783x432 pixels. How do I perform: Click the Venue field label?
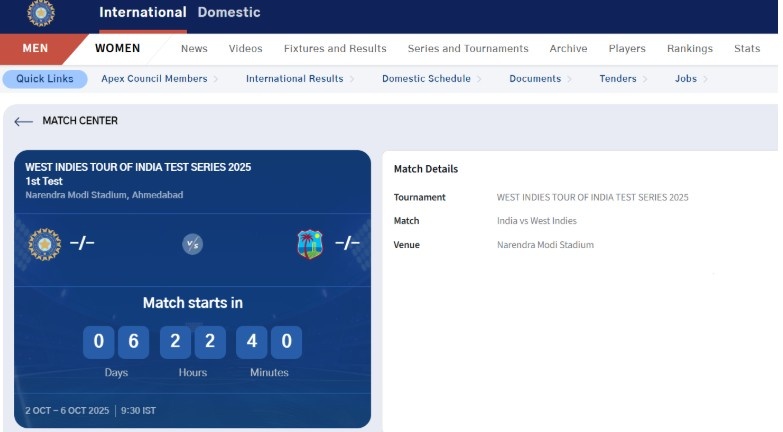[406, 245]
